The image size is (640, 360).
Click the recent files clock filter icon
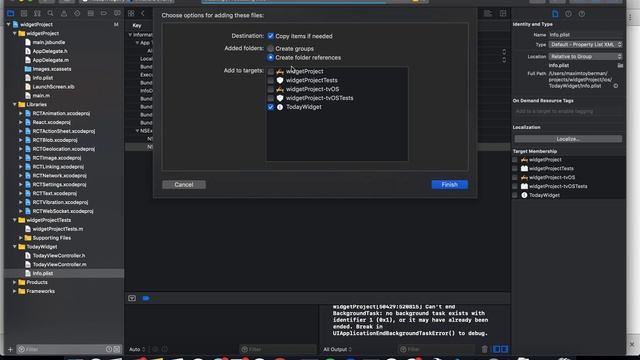click(109, 349)
